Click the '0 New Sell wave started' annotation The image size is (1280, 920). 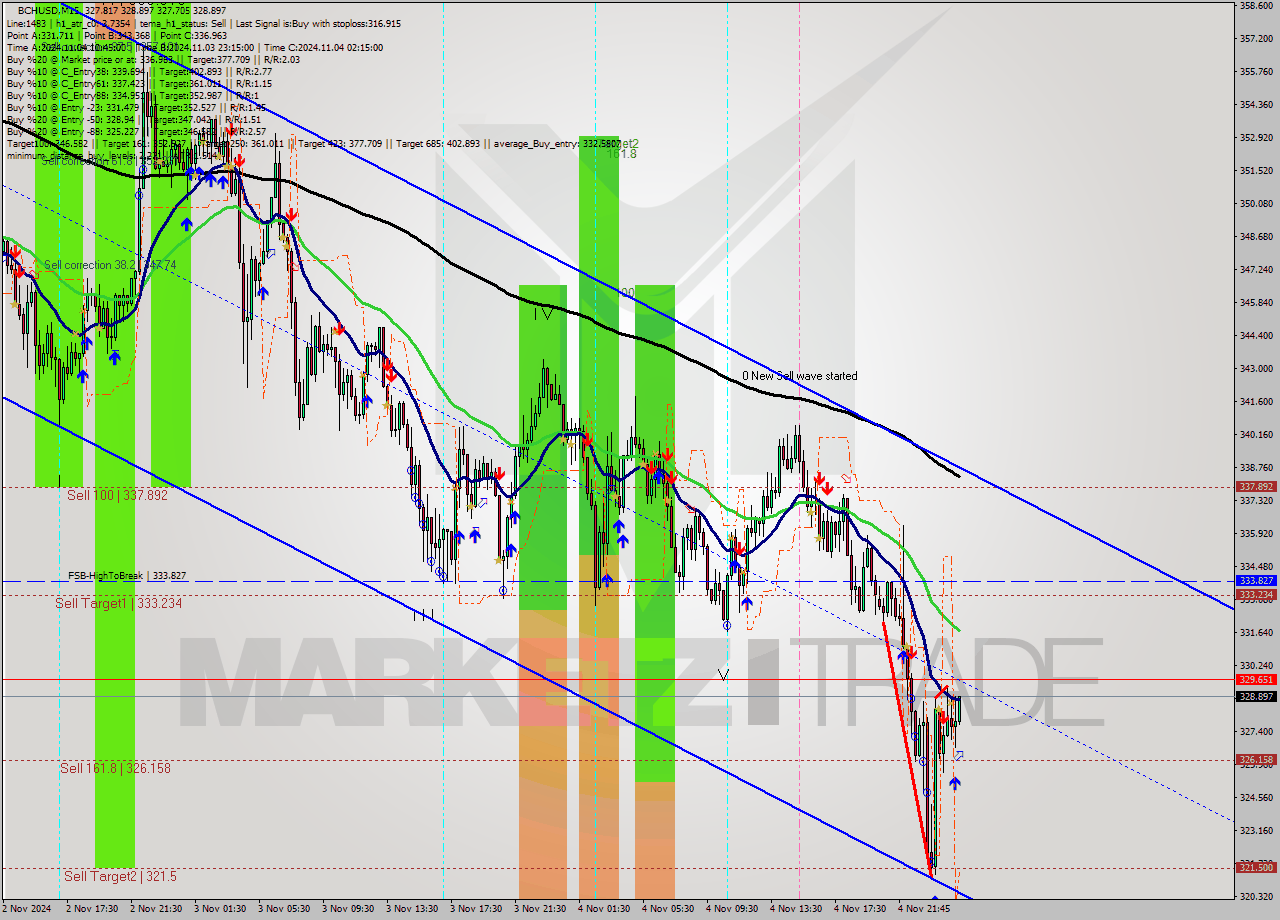point(799,376)
